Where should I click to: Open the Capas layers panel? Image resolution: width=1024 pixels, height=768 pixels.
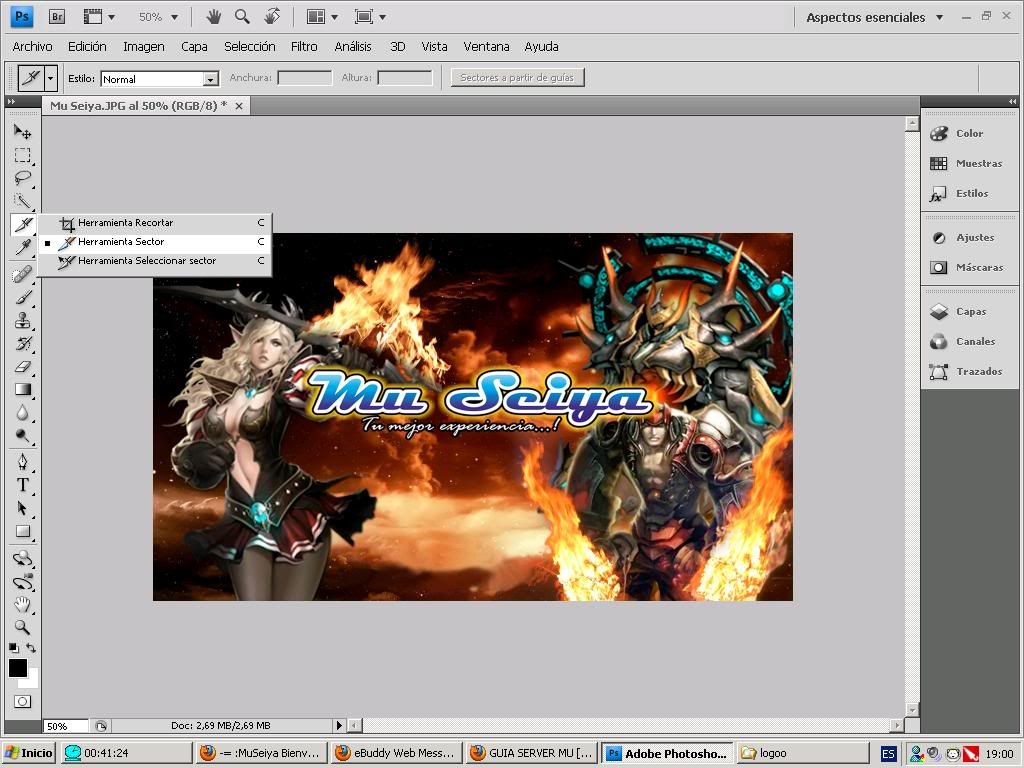970,312
